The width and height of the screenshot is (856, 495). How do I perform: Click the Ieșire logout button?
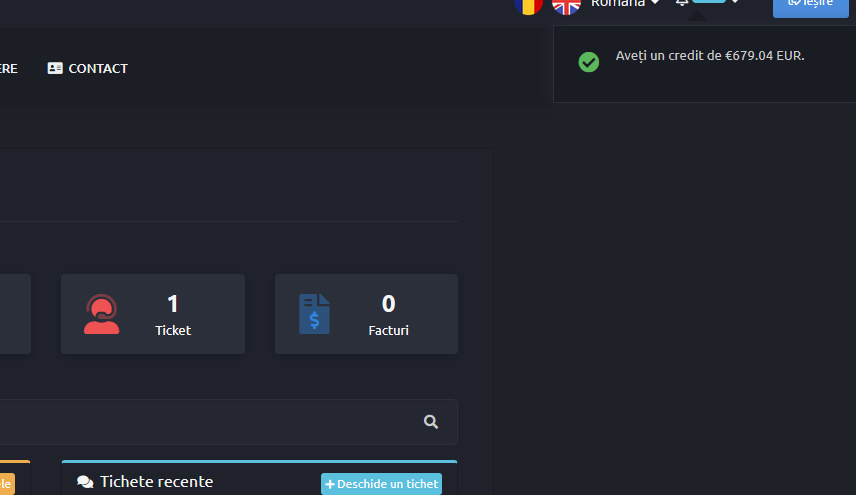pyautogui.click(x=811, y=8)
